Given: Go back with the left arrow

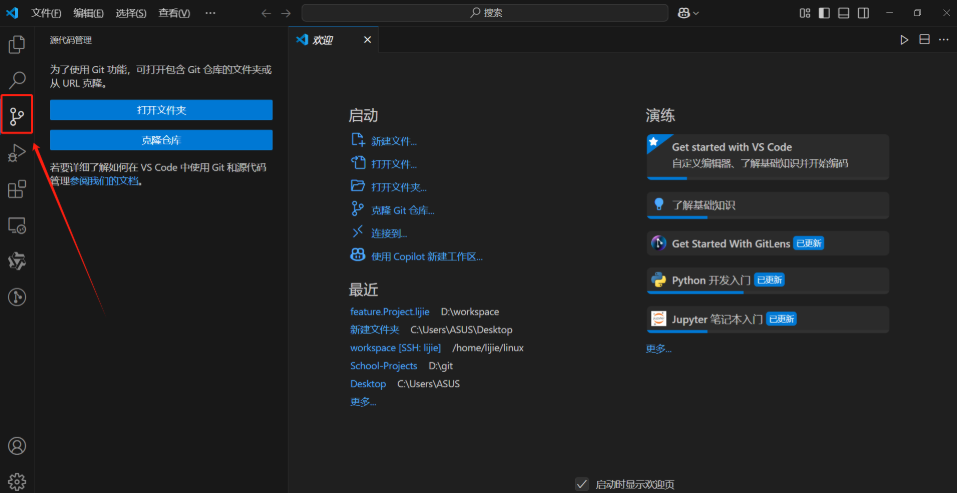Looking at the screenshot, I should point(265,13).
